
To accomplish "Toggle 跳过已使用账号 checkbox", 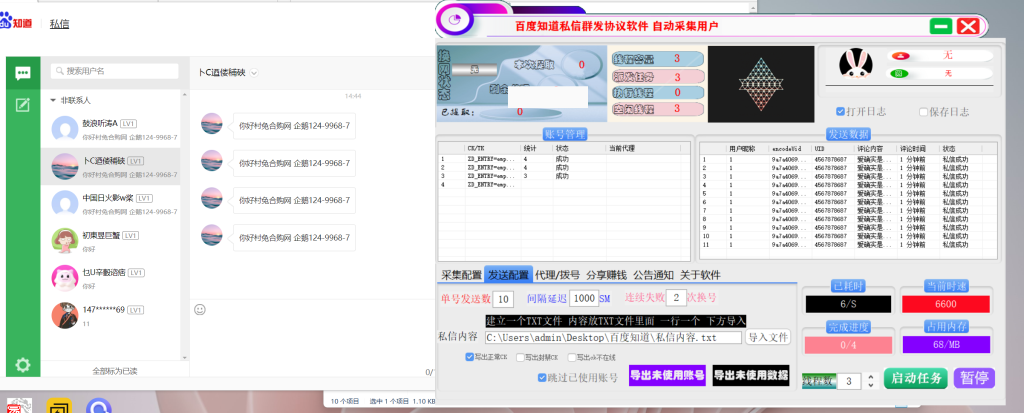I will click(x=543, y=378).
